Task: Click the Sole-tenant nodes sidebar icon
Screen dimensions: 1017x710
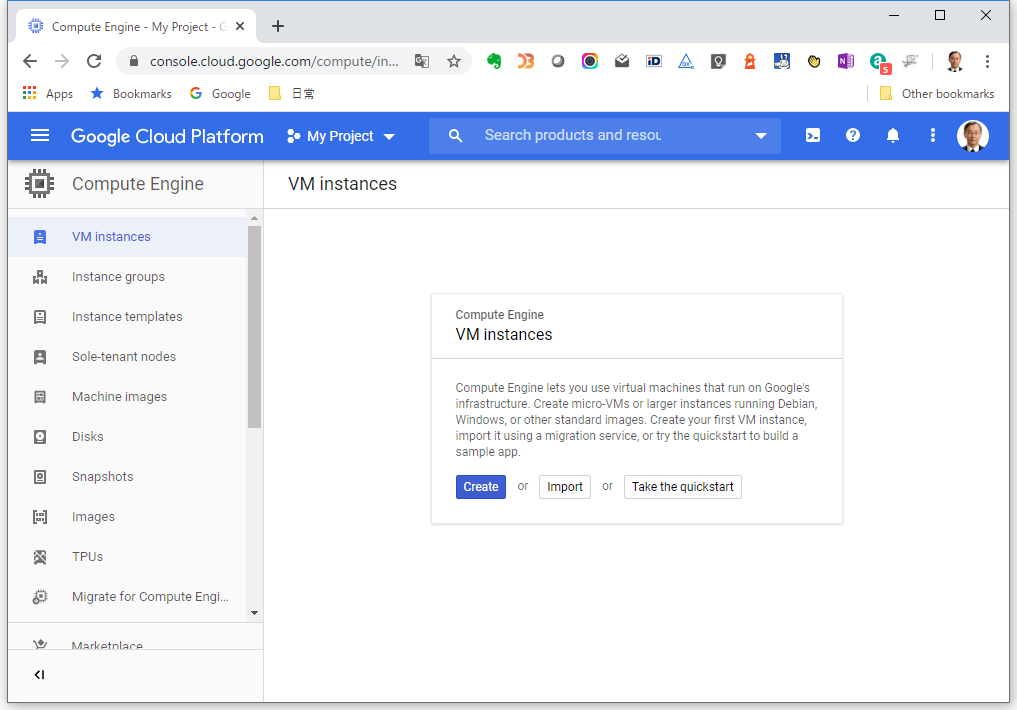Action: click(x=40, y=357)
